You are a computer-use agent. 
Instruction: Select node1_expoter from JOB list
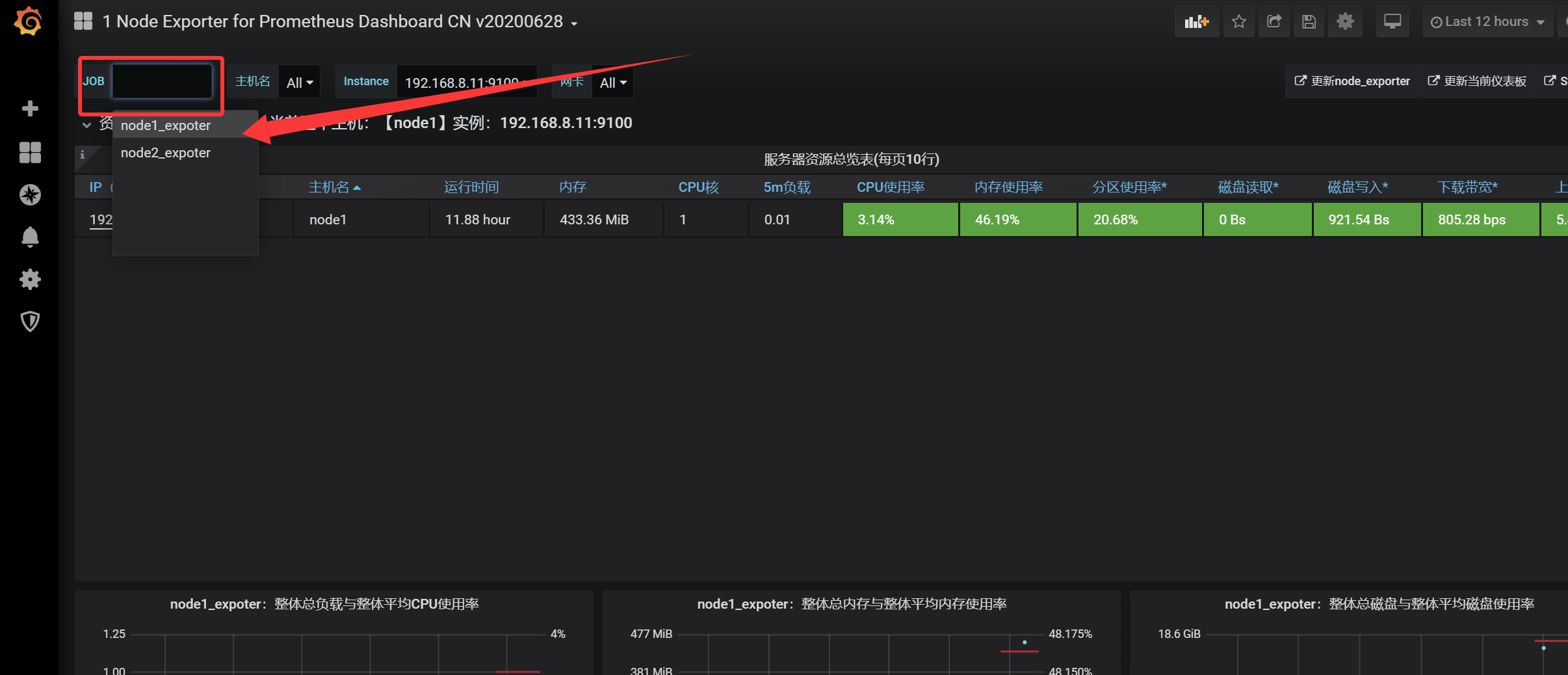point(185,125)
